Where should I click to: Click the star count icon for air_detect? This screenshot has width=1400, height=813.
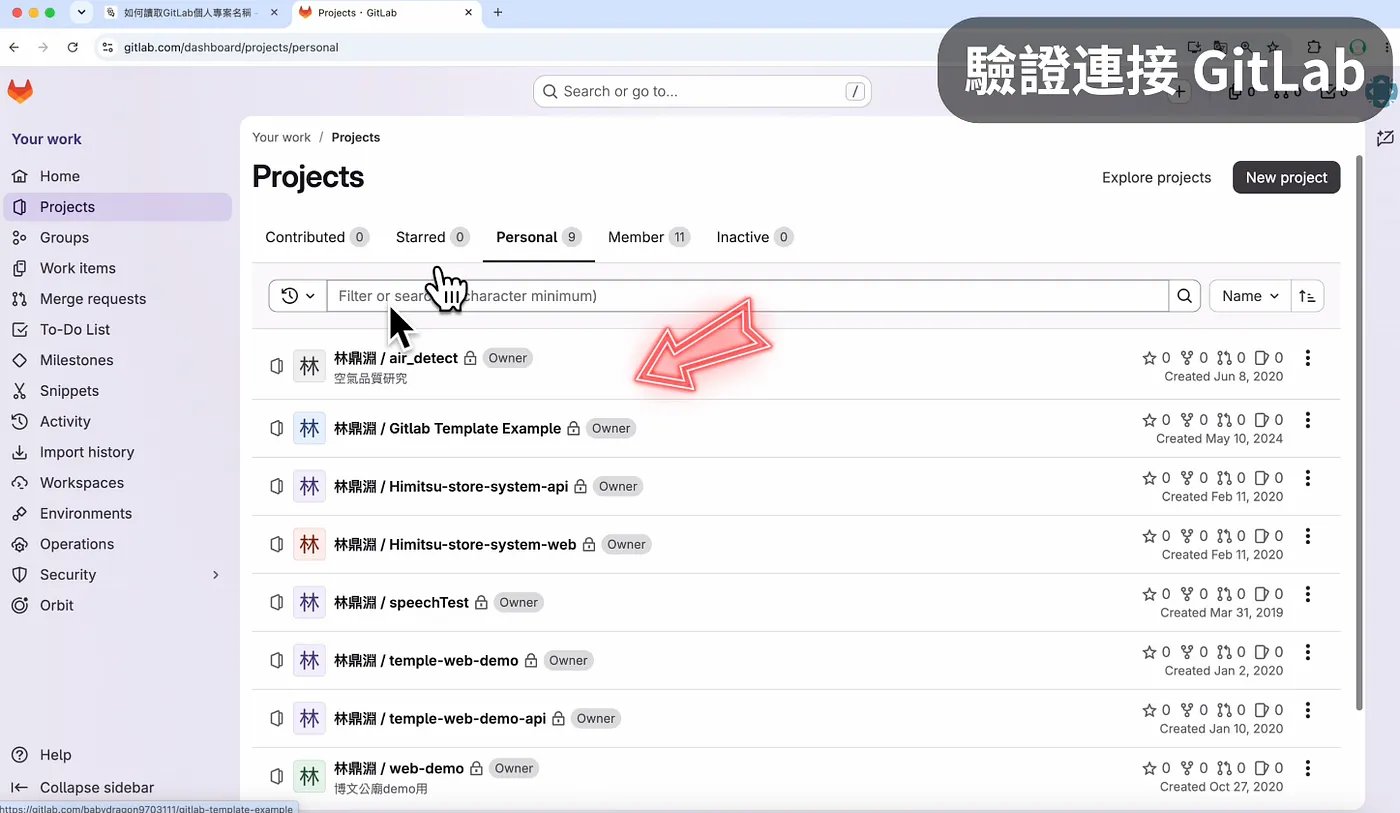tap(1149, 358)
